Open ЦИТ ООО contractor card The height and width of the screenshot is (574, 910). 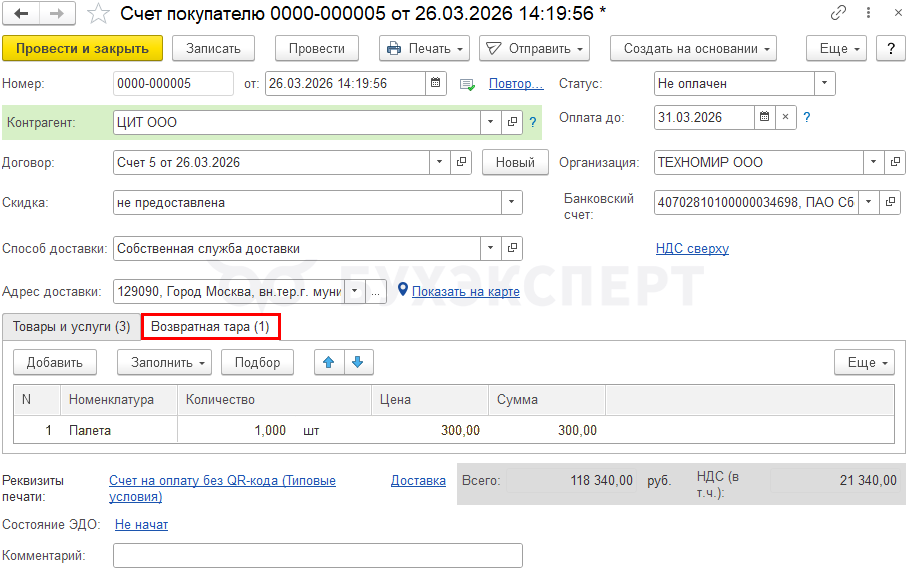point(512,122)
